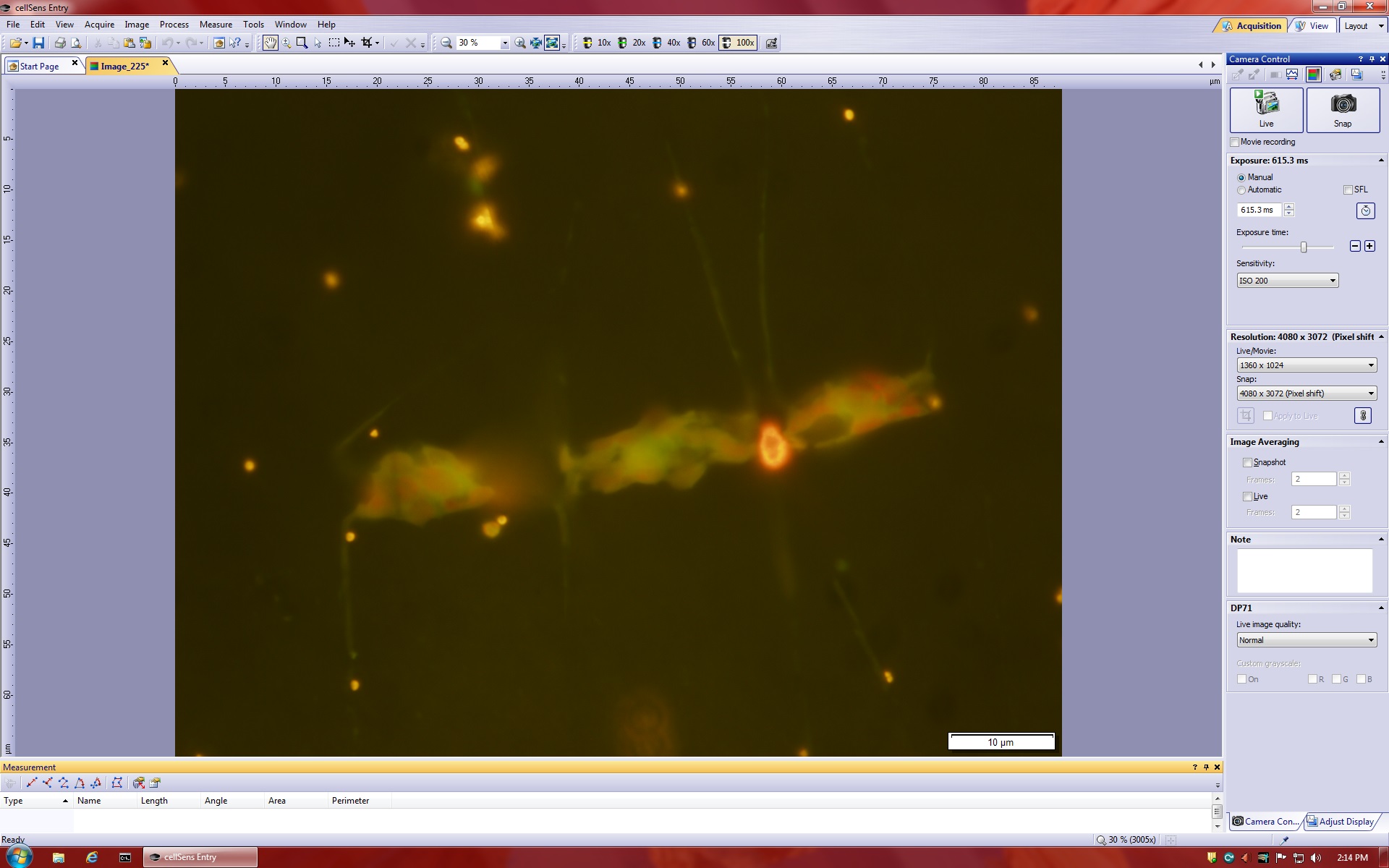Select the hand Pan tool
This screenshot has width=1389, height=868.
(270, 43)
